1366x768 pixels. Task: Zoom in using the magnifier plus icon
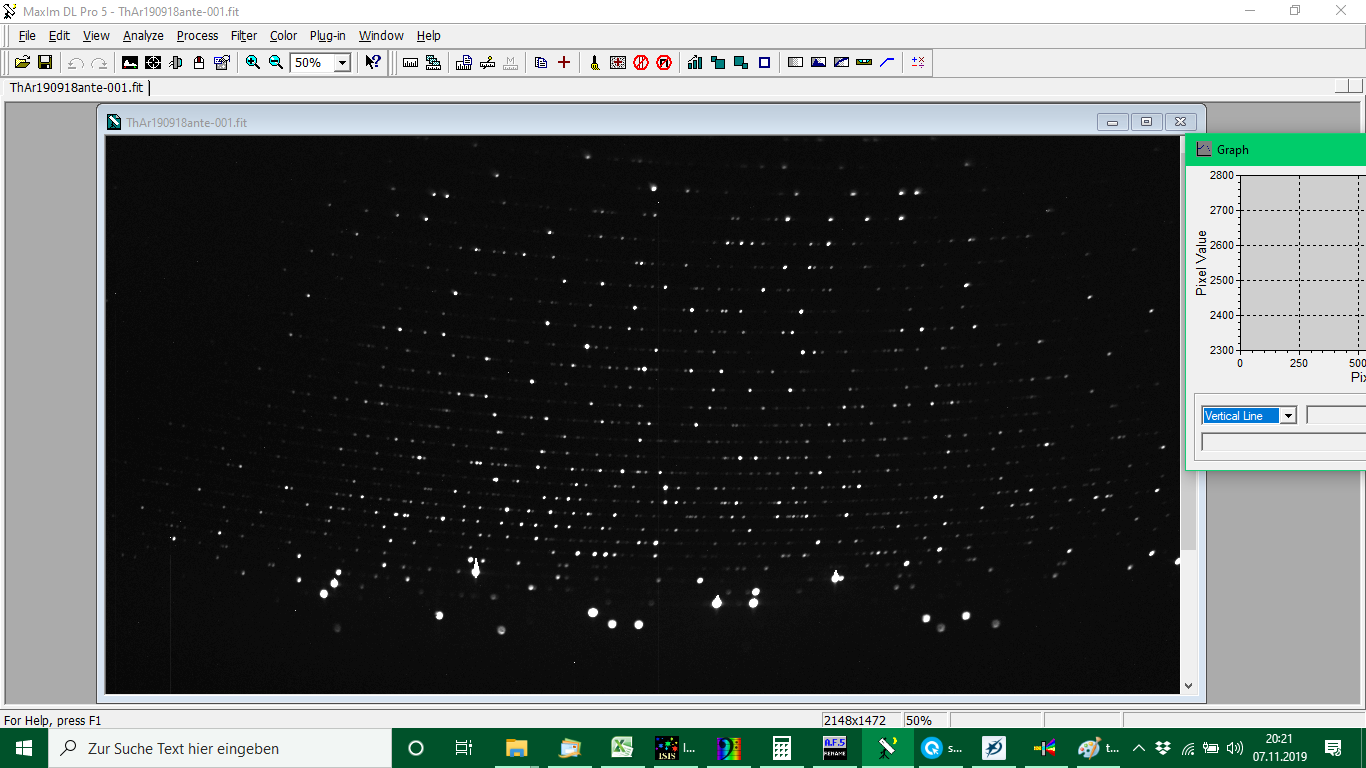pyautogui.click(x=253, y=62)
